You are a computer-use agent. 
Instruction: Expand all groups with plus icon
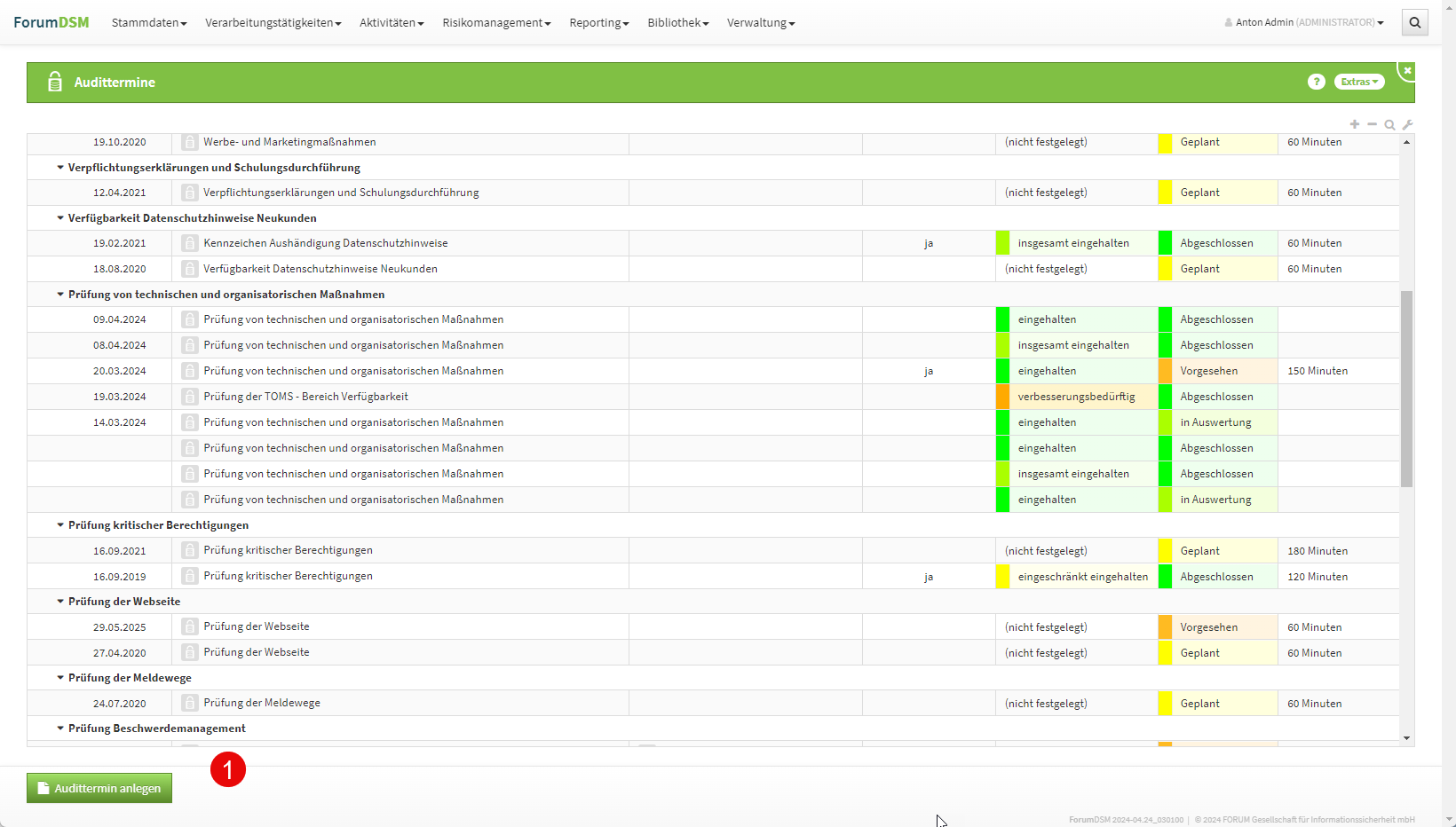click(x=1354, y=124)
